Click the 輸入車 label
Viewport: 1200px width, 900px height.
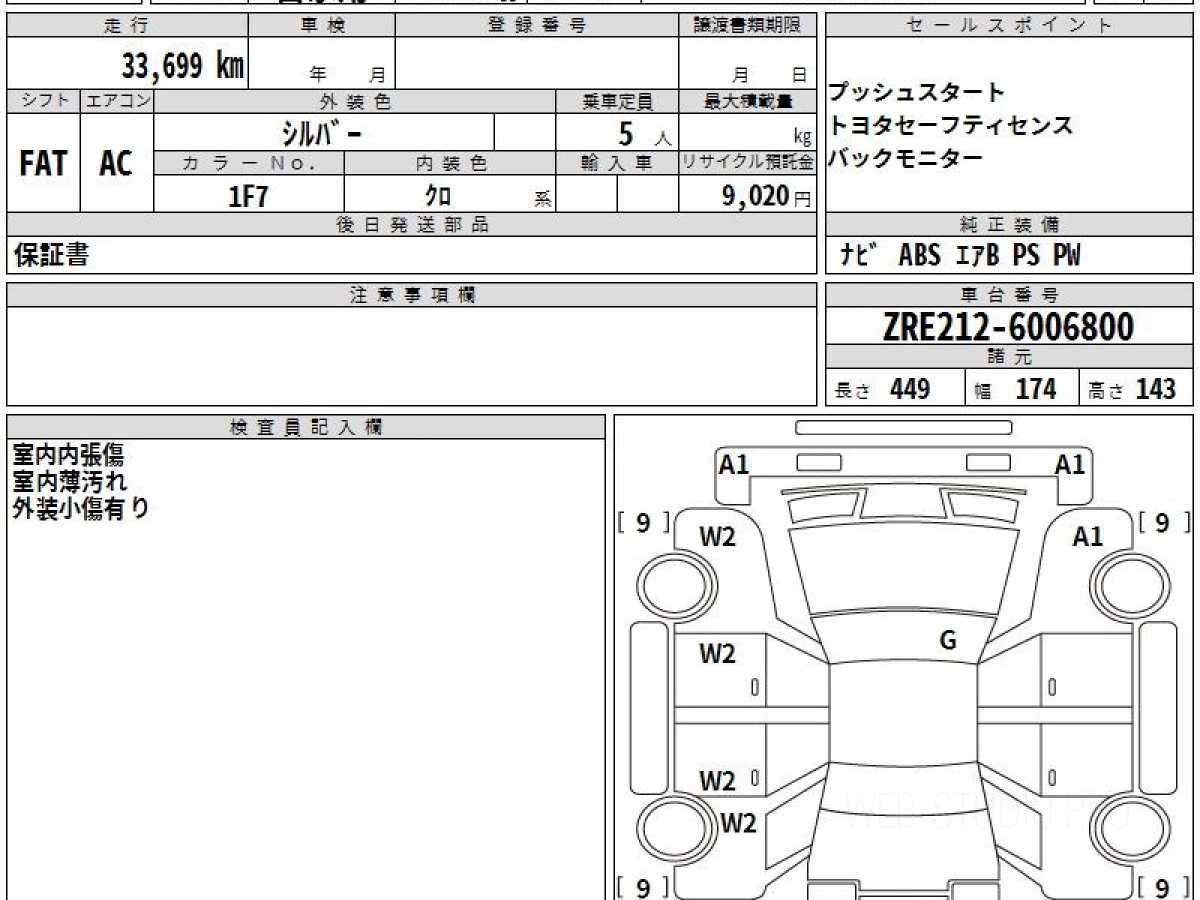pos(617,163)
